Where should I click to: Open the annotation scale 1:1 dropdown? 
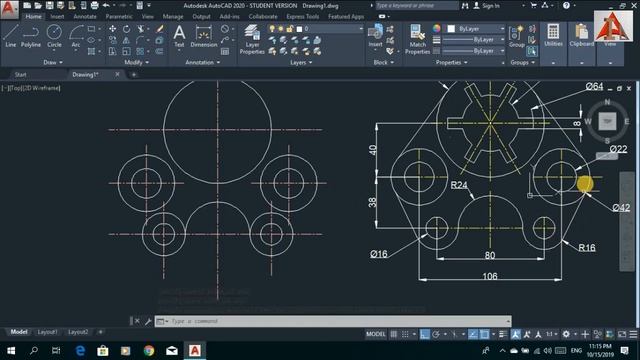[x=551, y=334]
